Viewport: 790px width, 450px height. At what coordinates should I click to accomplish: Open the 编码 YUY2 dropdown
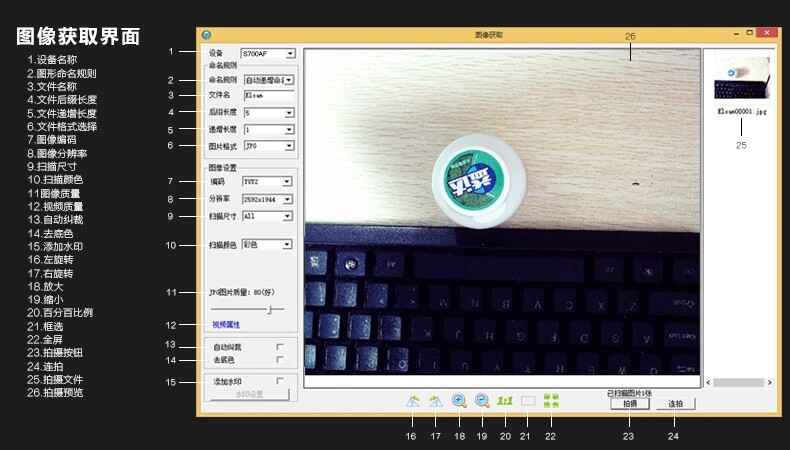(267, 181)
